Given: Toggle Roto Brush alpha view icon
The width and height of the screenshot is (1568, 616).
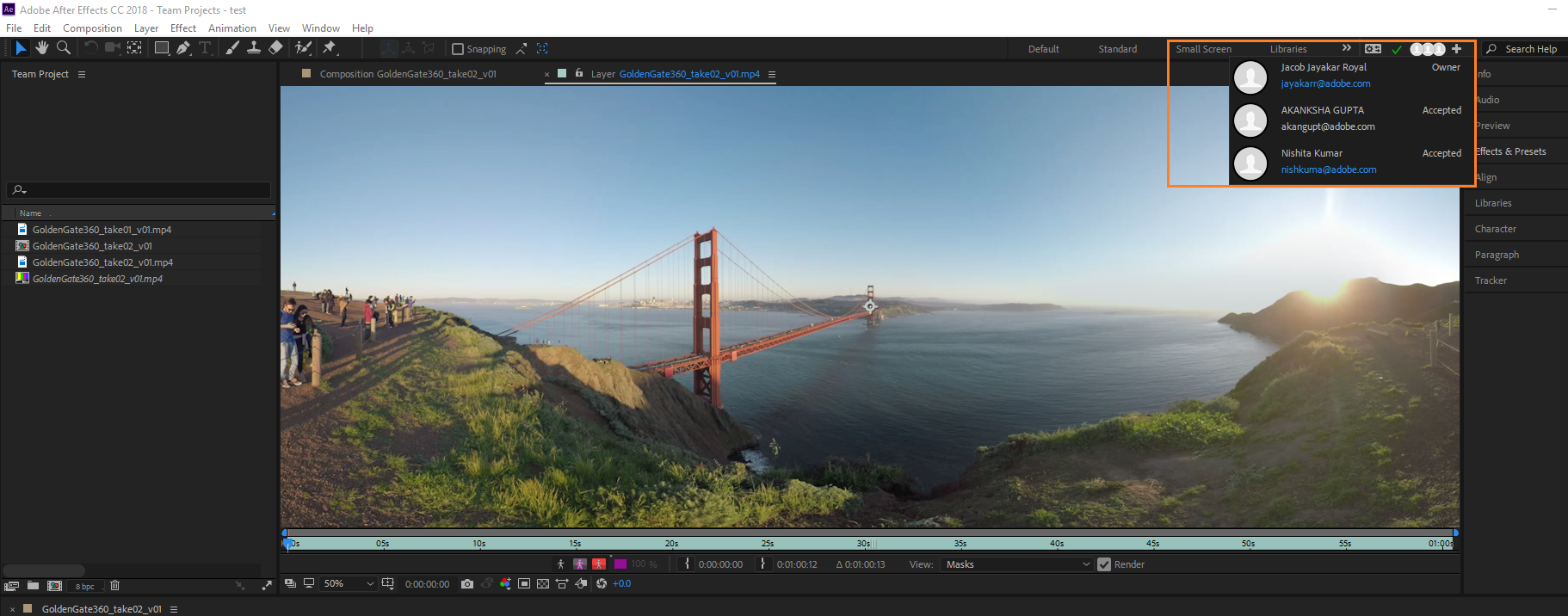Looking at the screenshot, I should pos(560,564).
